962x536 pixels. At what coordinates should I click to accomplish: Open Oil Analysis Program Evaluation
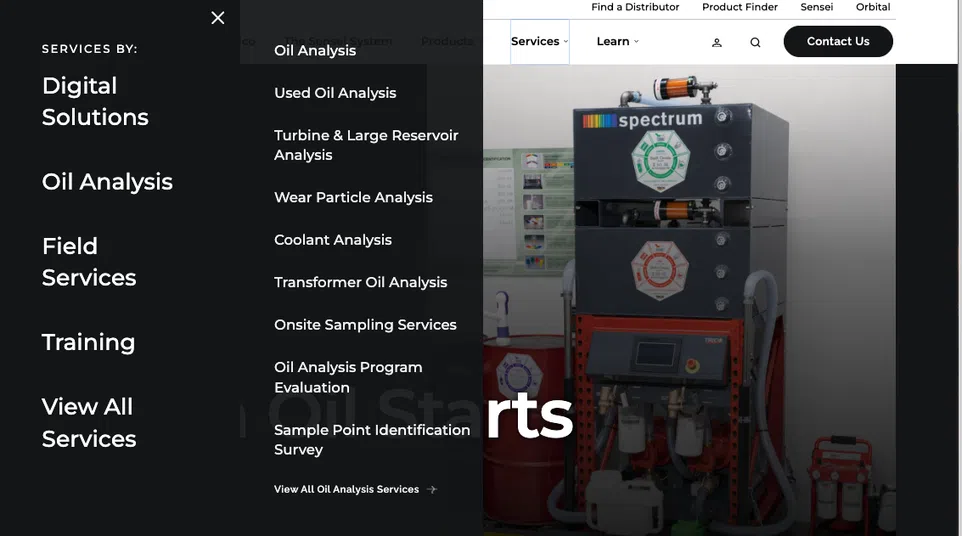click(x=348, y=377)
